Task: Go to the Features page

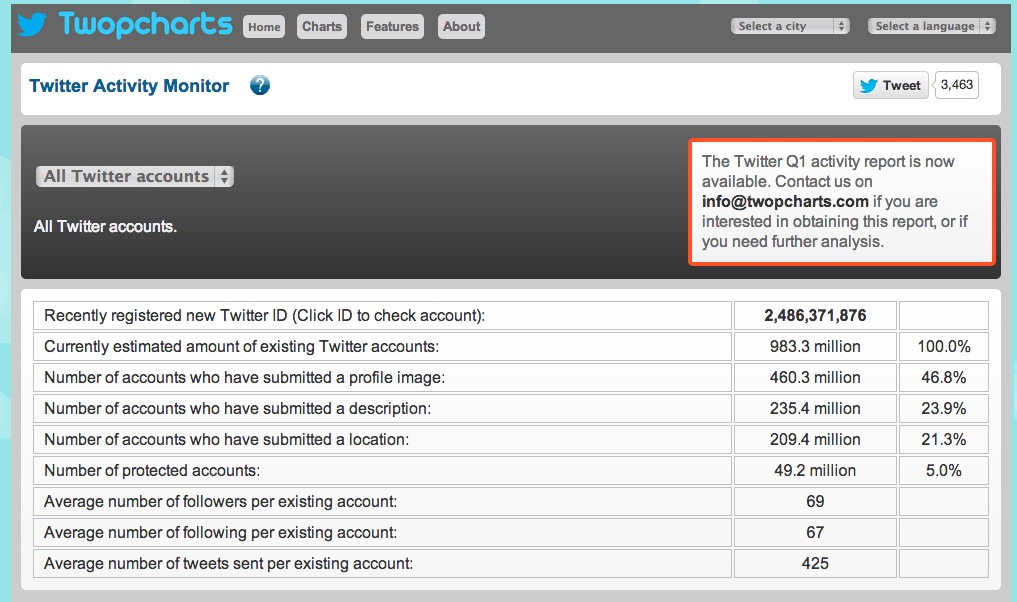Action: point(392,27)
